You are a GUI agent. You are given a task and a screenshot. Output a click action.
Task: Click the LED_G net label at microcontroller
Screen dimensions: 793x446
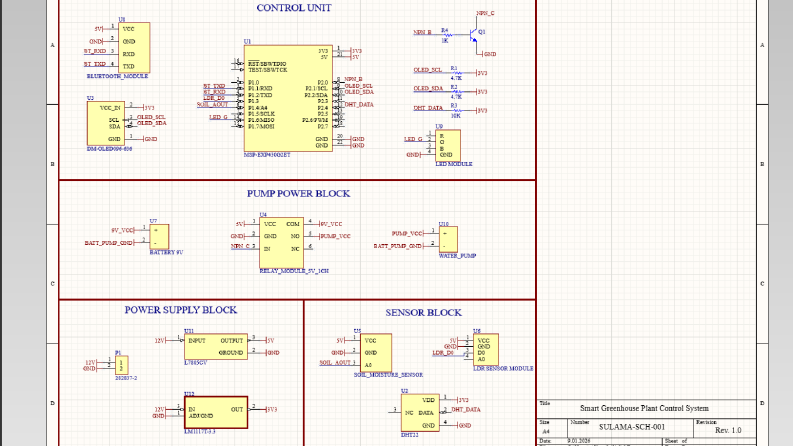point(218,117)
